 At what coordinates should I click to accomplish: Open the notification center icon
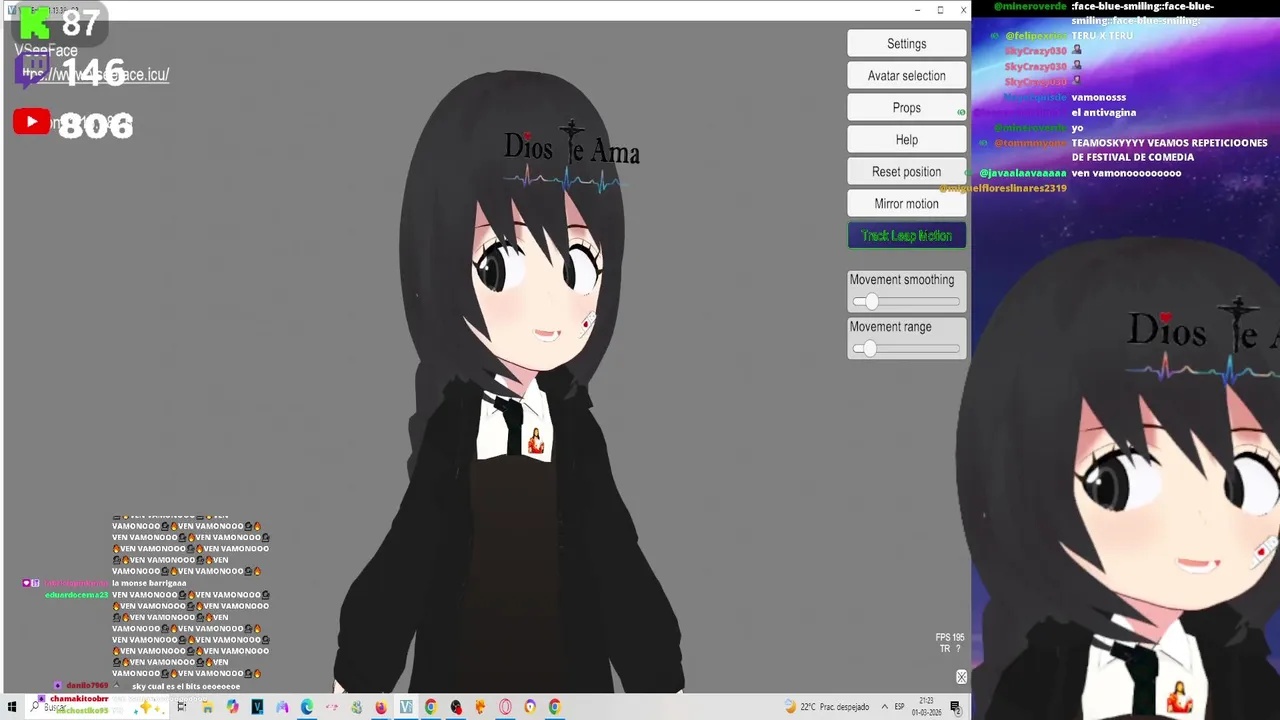coord(955,707)
